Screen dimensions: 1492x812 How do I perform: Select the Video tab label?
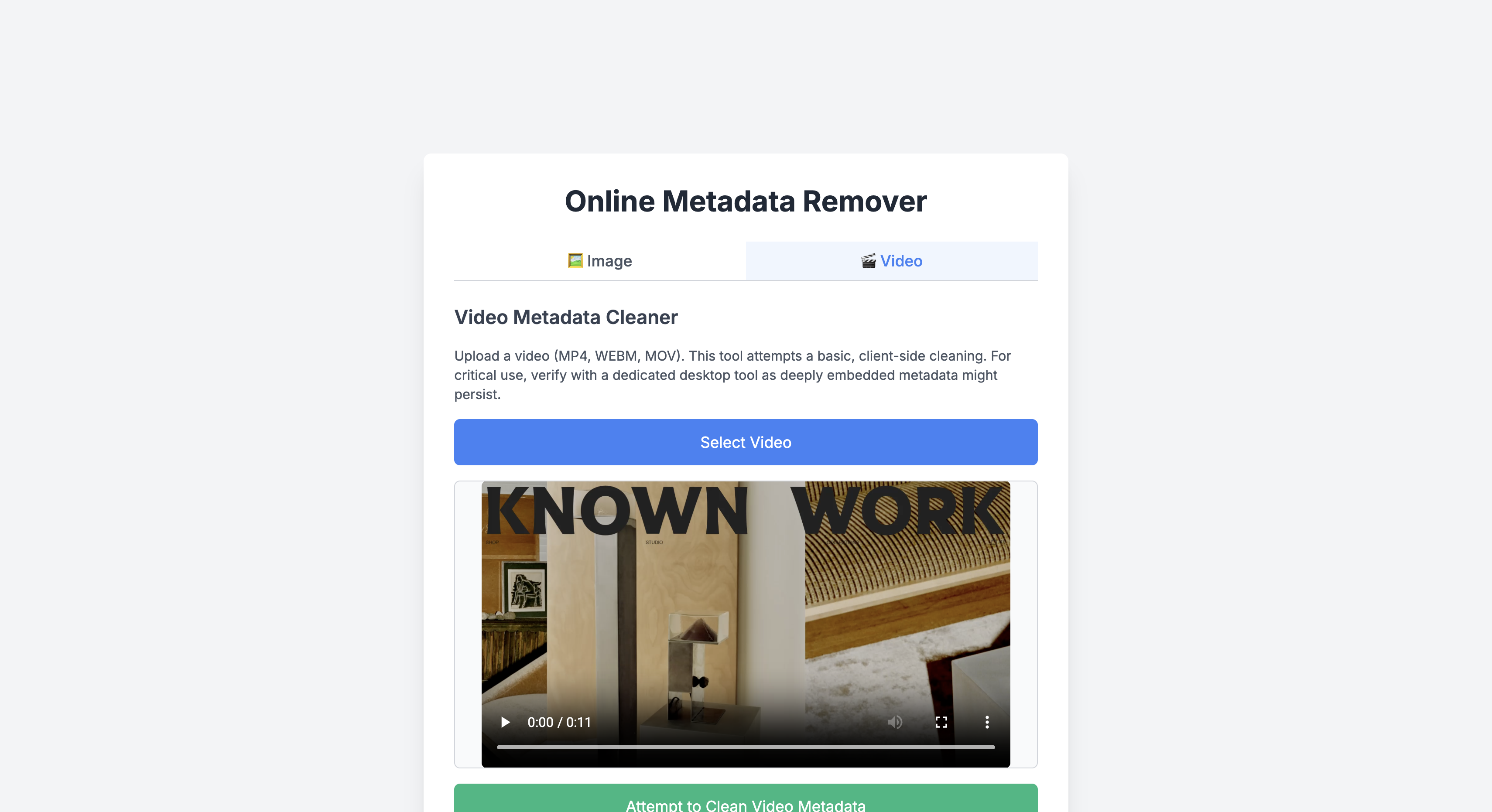point(901,261)
